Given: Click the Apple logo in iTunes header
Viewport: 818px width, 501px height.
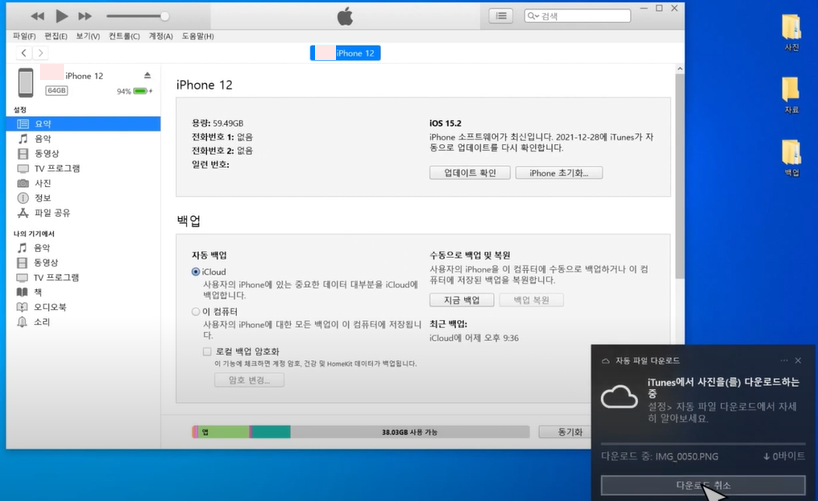Looking at the screenshot, I should click(345, 17).
